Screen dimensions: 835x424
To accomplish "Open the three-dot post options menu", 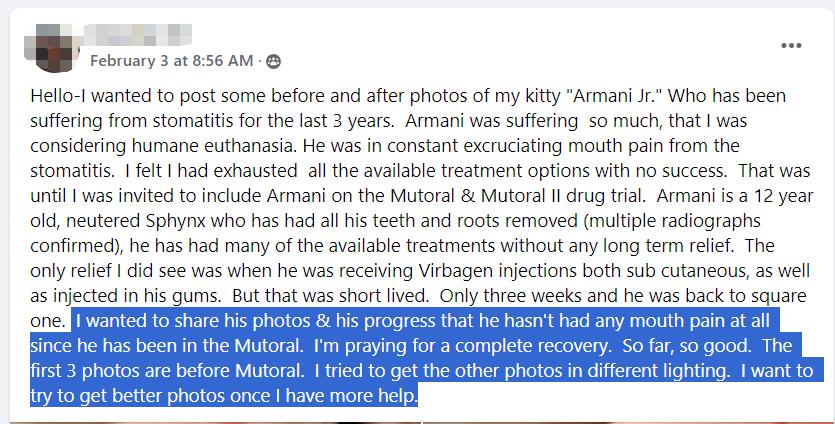I will 791,45.
